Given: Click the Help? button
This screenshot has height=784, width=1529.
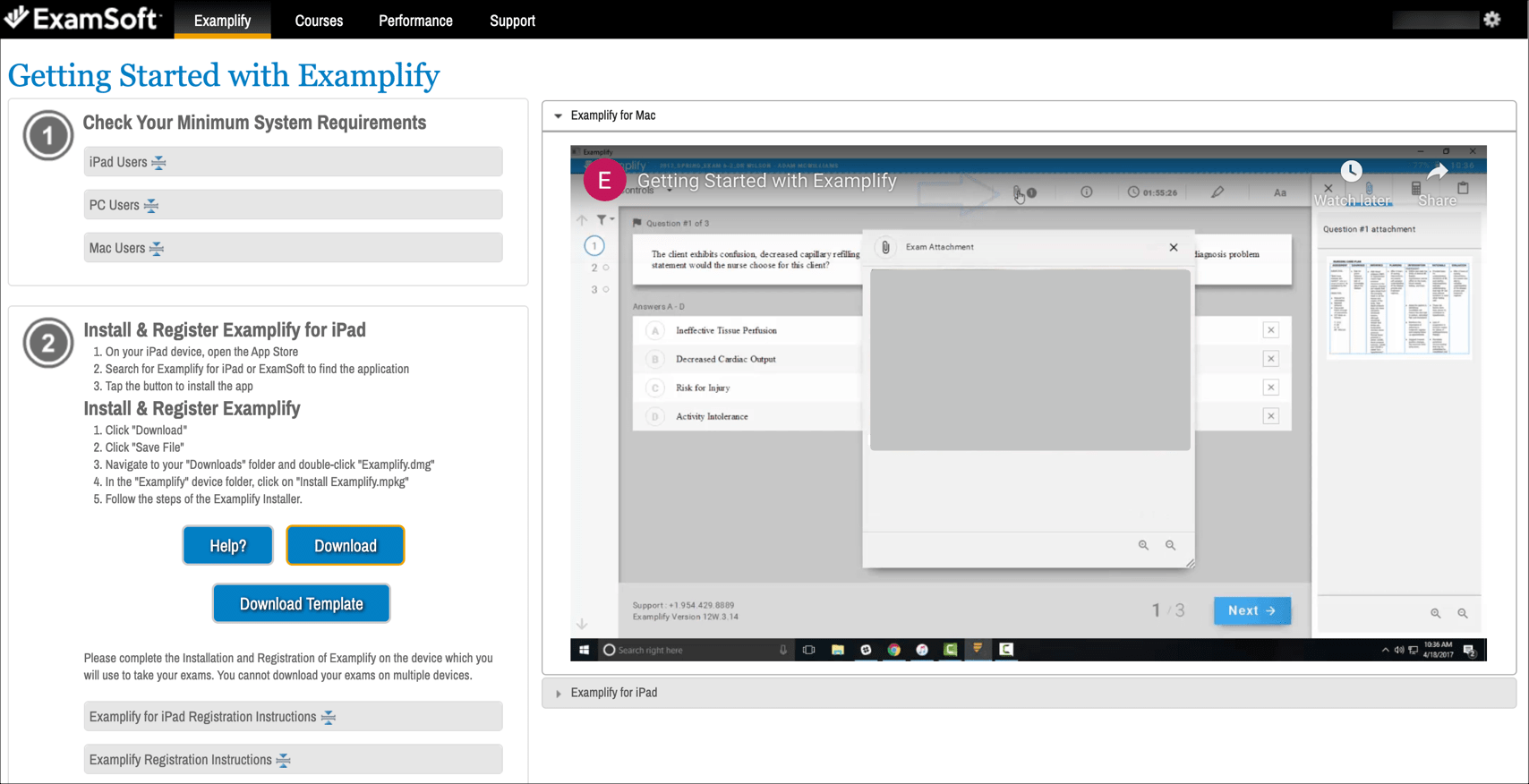Looking at the screenshot, I should click(227, 545).
